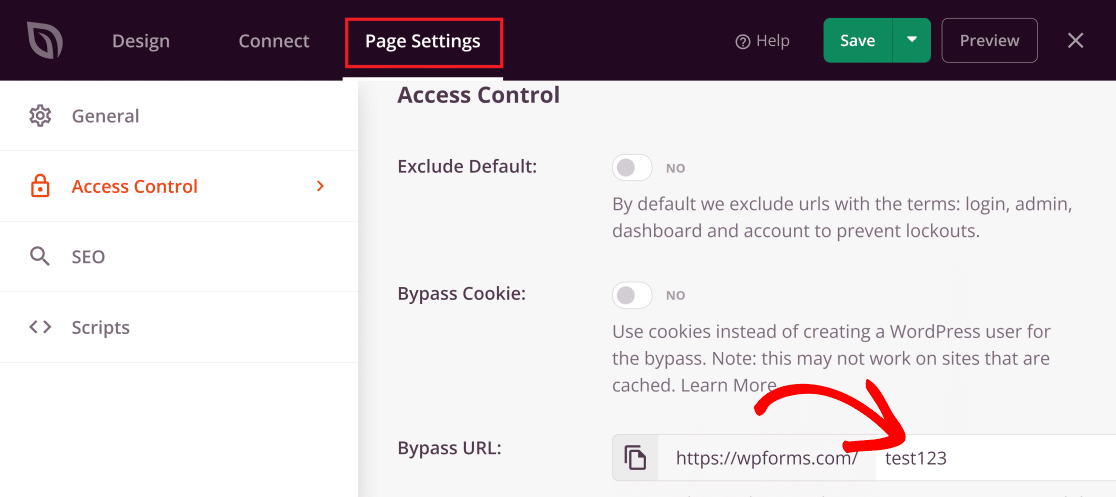Open the Save dropdown arrow
This screenshot has height=497, width=1116.
pyautogui.click(x=911, y=41)
